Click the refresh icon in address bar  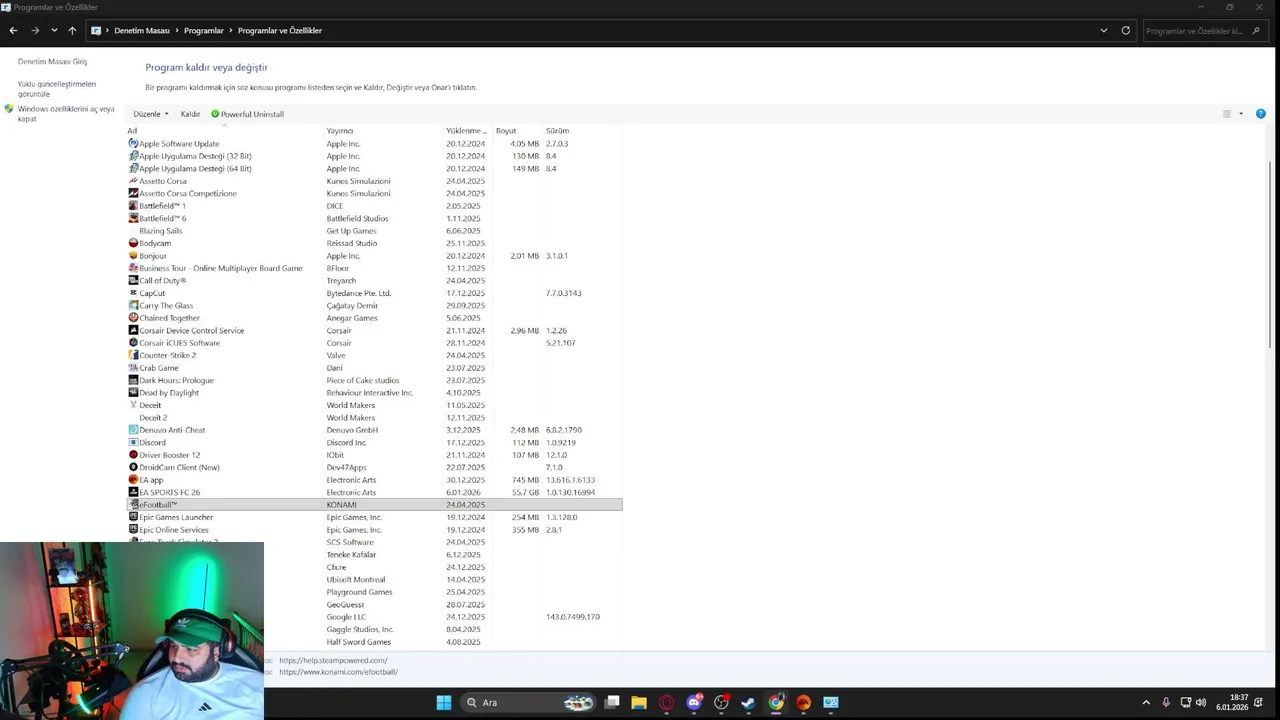(1125, 30)
